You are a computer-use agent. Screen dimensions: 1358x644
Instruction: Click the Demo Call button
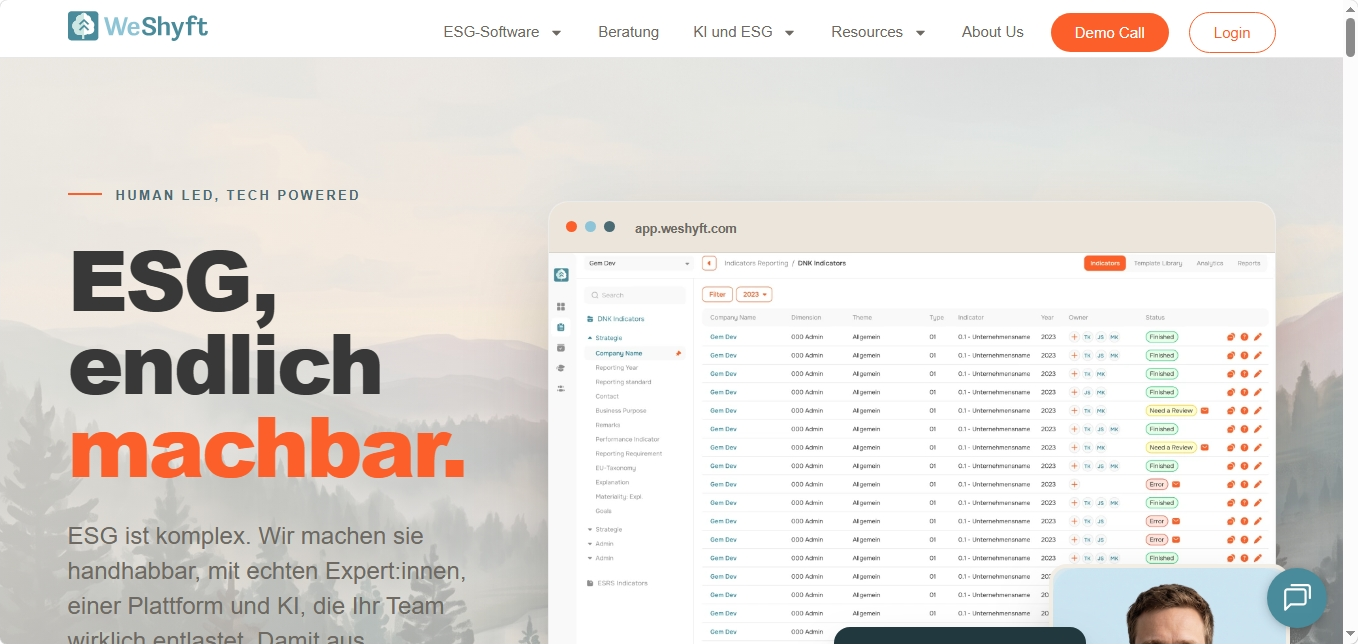(x=1109, y=32)
